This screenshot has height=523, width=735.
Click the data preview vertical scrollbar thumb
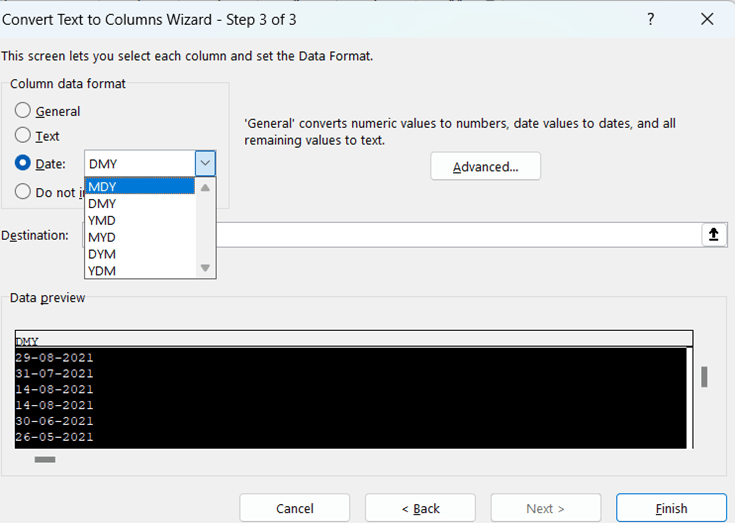(704, 376)
